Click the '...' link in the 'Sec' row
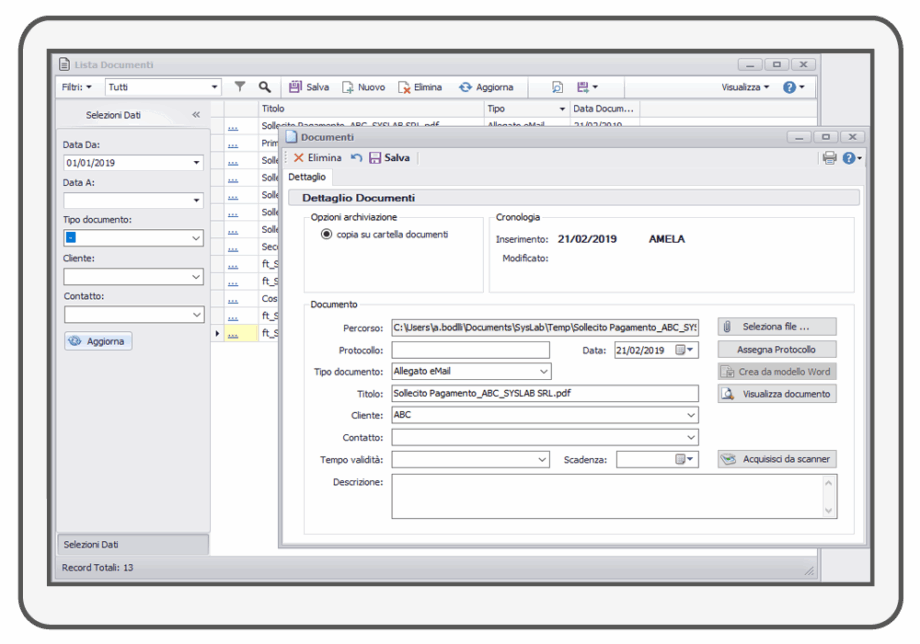This screenshot has height=644, width=920. [233, 248]
